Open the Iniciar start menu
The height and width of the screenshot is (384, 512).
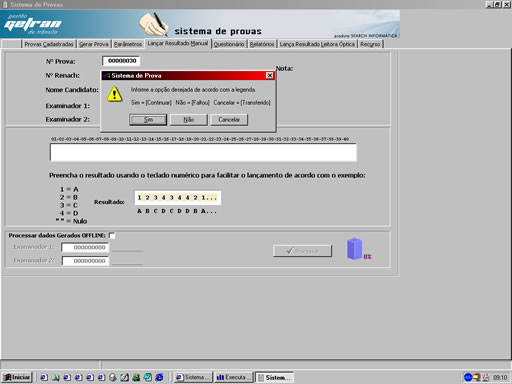[17, 377]
